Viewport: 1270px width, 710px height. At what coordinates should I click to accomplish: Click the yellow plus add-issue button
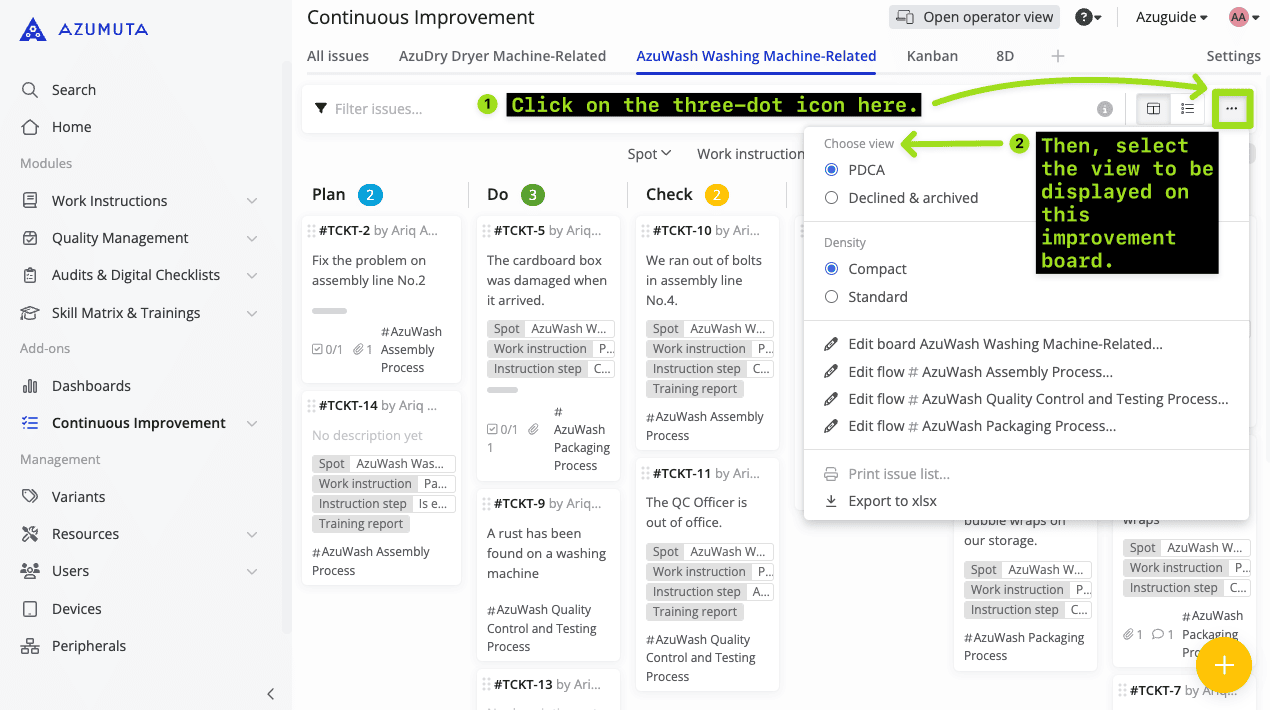tap(1223, 666)
